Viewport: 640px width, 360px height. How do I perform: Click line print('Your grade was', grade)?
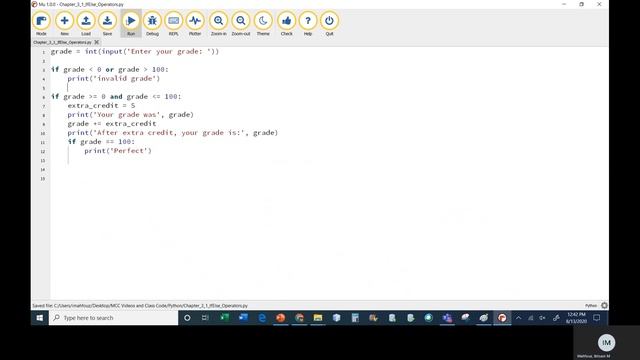(131, 115)
